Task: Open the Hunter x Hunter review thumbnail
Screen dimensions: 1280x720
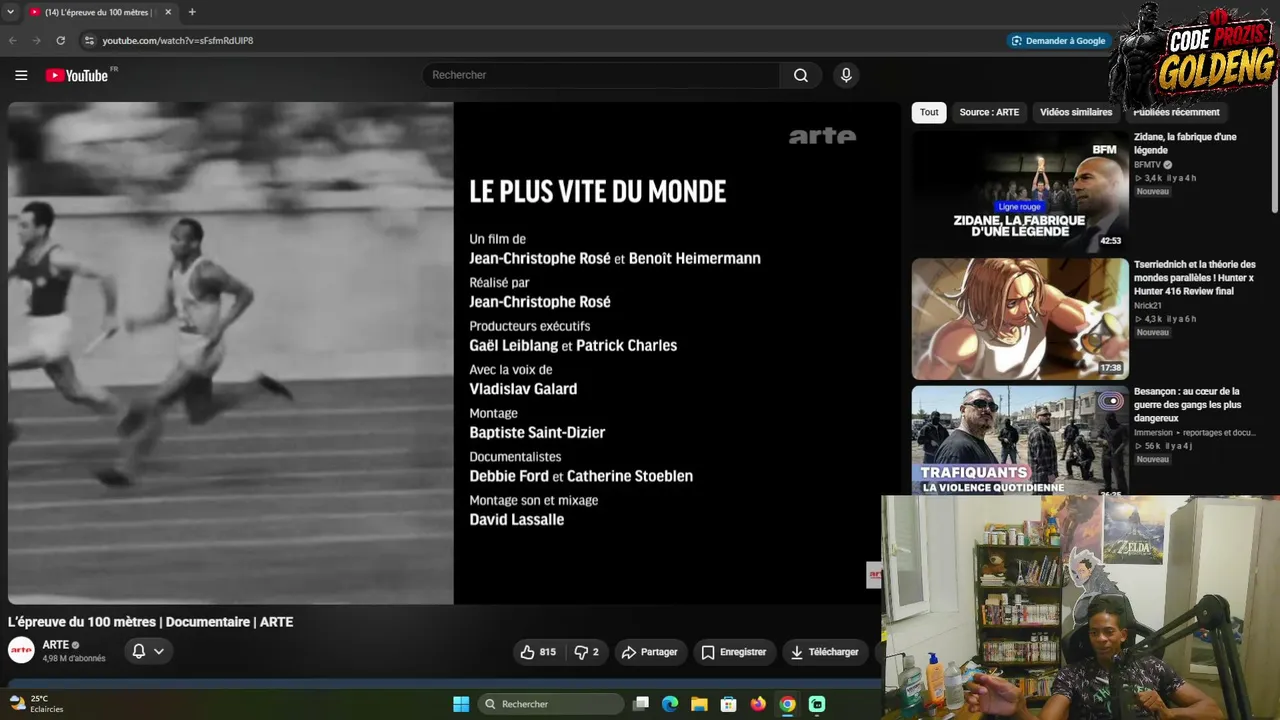Action: coord(1020,319)
